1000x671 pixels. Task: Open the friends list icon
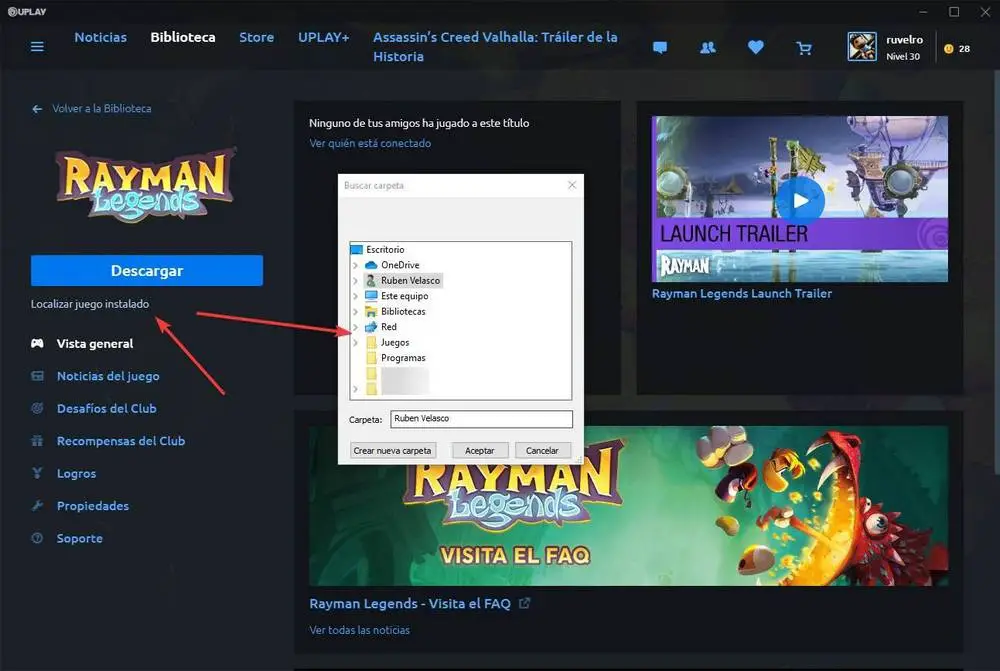708,47
